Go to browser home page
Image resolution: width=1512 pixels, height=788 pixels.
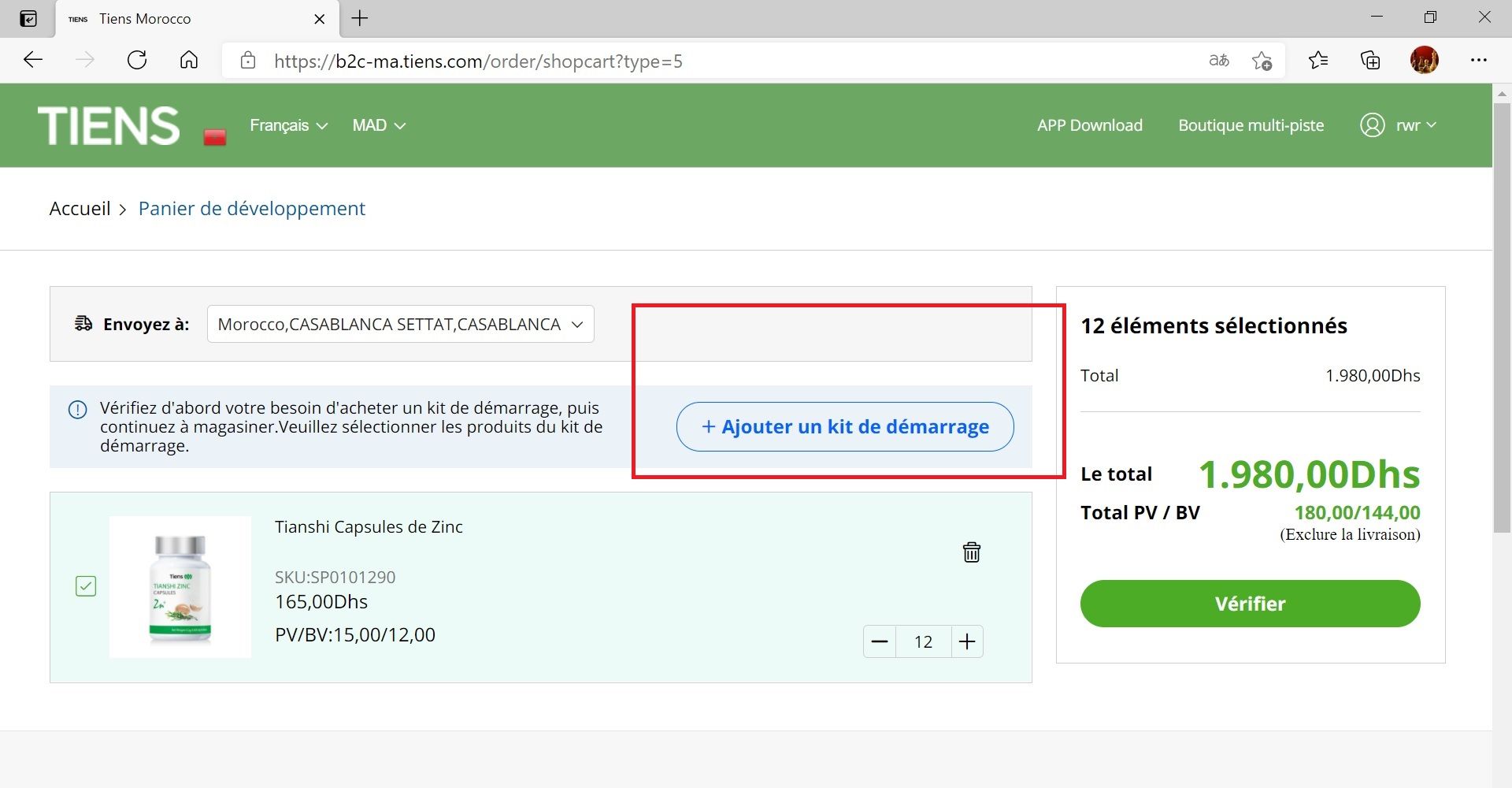(x=189, y=61)
